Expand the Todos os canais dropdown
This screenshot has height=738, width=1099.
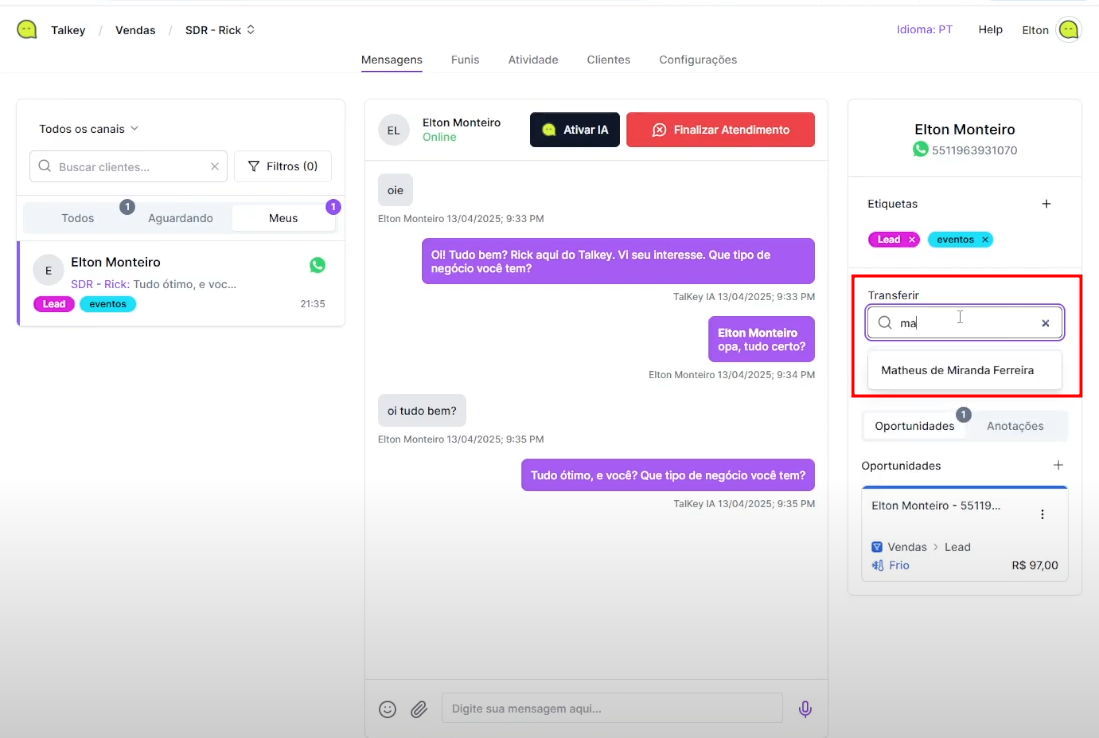click(x=88, y=129)
